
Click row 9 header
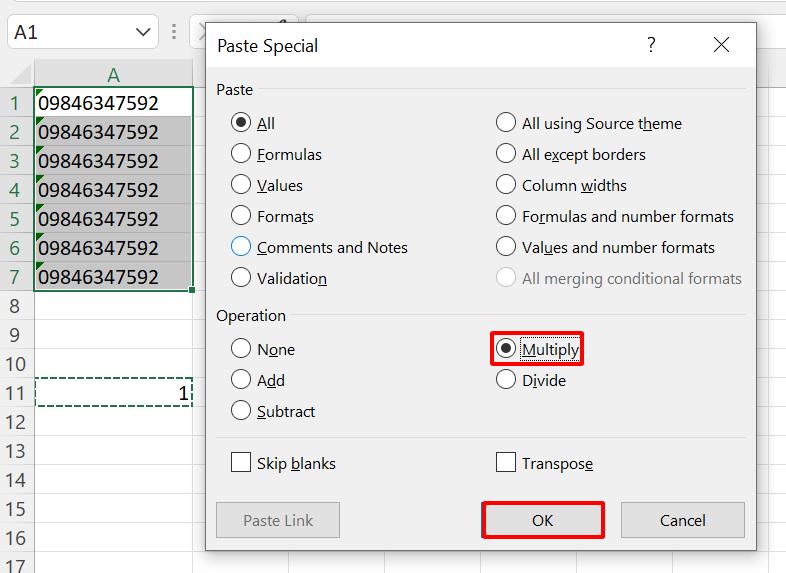[16, 334]
